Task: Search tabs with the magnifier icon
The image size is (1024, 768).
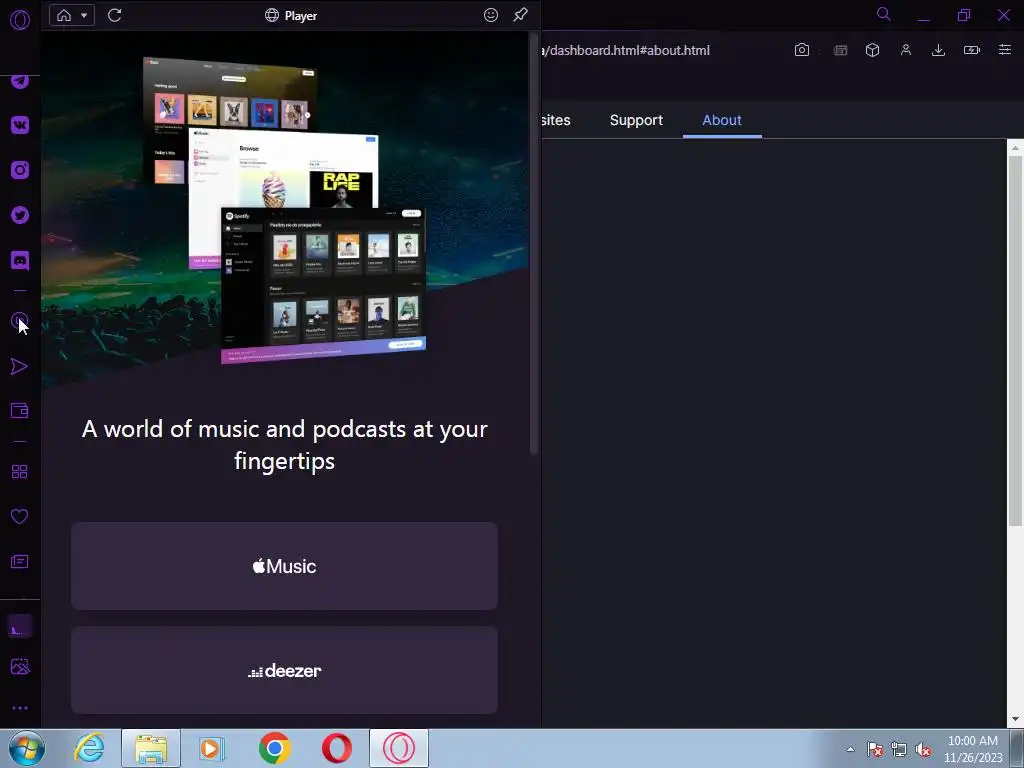Action: [x=884, y=14]
